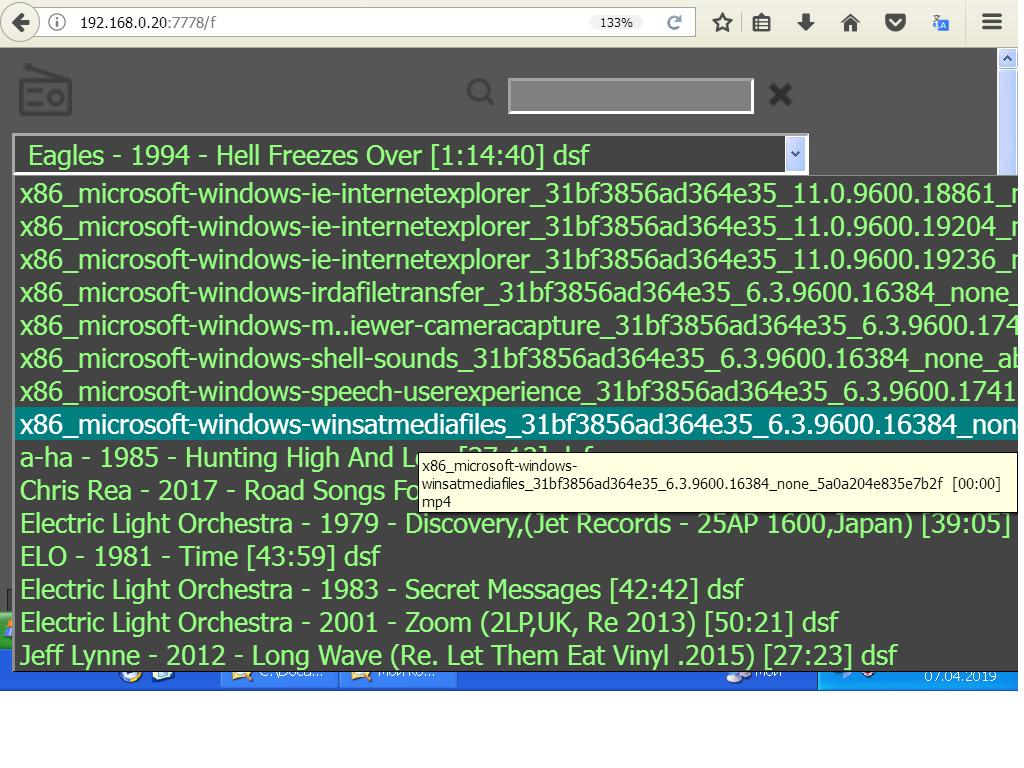
Task: Click the radio icon on the page
Action: 45,90
